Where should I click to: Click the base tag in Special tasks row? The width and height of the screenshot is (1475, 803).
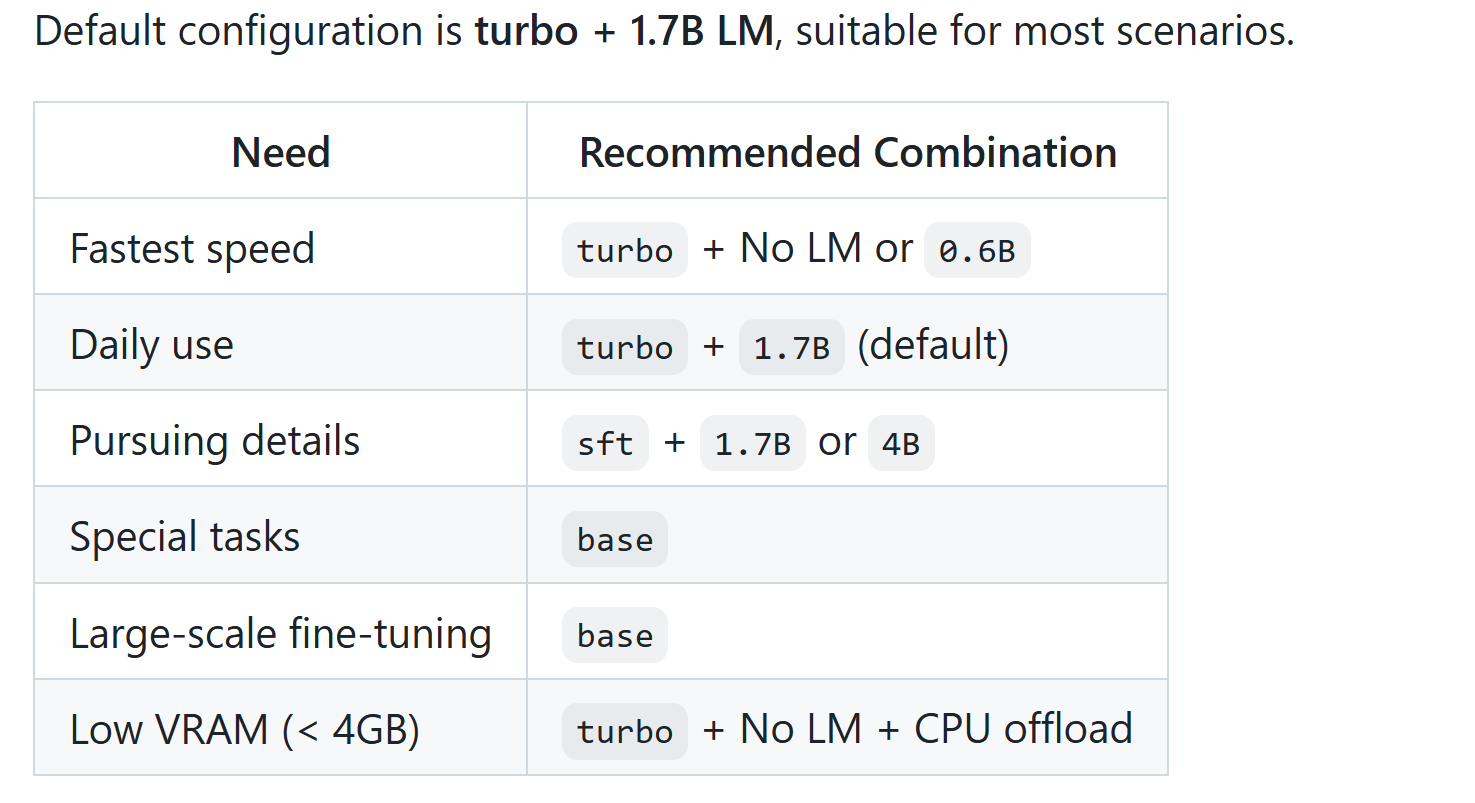614,539
